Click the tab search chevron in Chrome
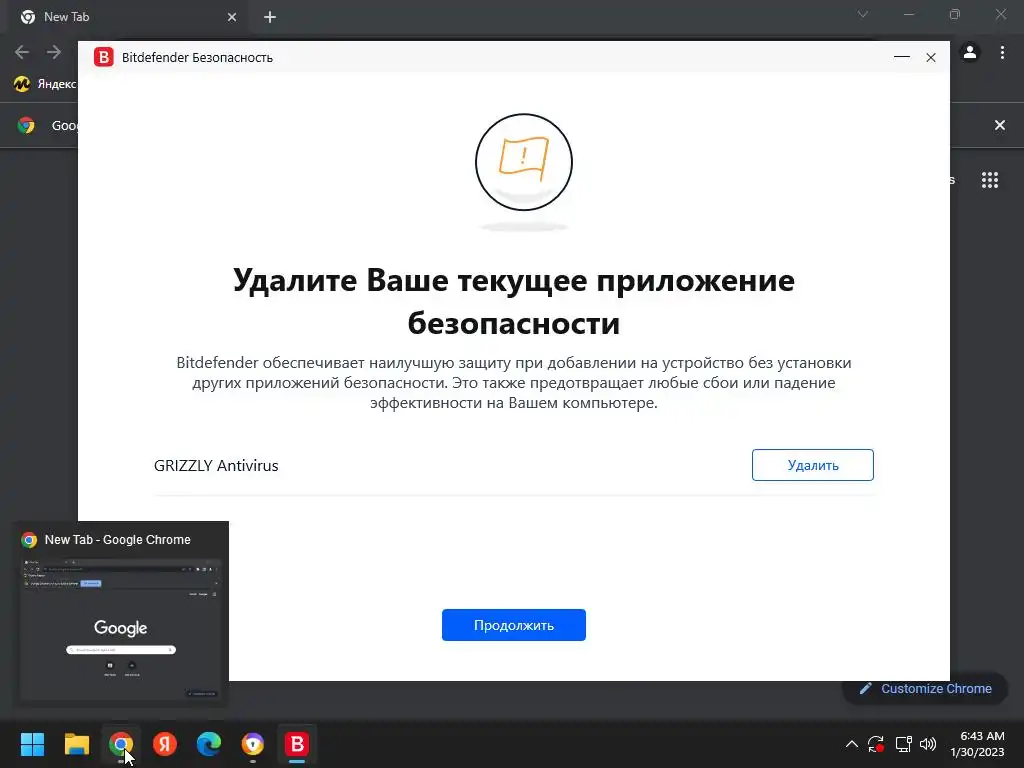This screenshot has width=1024, height=768. (x=863, y=14)
